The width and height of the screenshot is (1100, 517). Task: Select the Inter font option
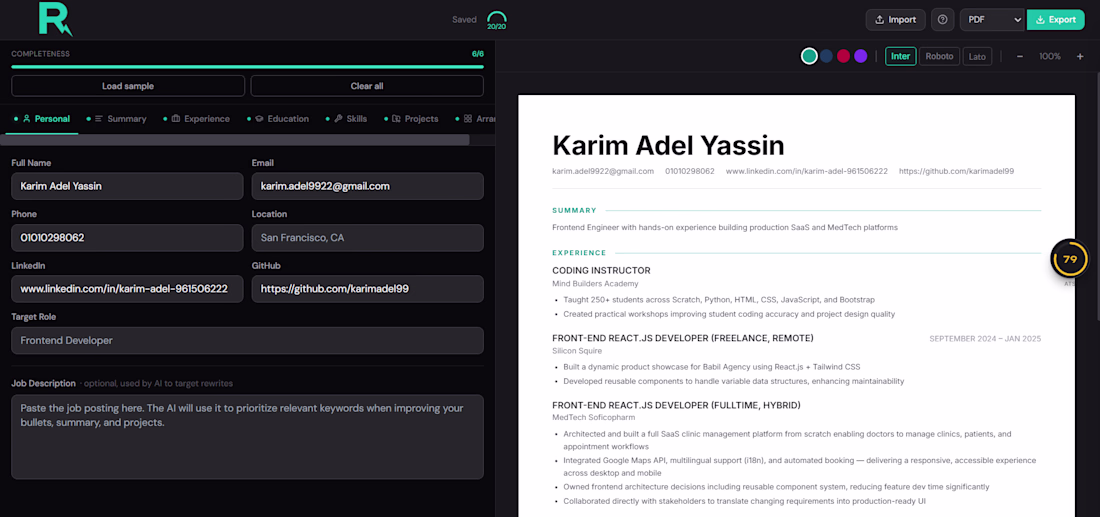click(x=900, y=56)
